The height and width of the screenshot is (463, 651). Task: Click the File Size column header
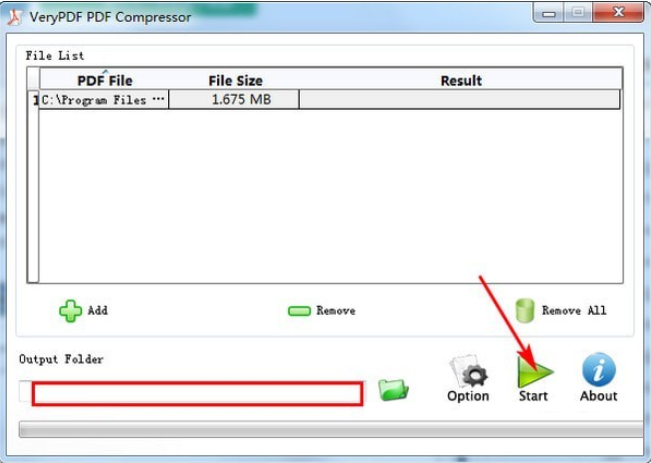[235, 80]
